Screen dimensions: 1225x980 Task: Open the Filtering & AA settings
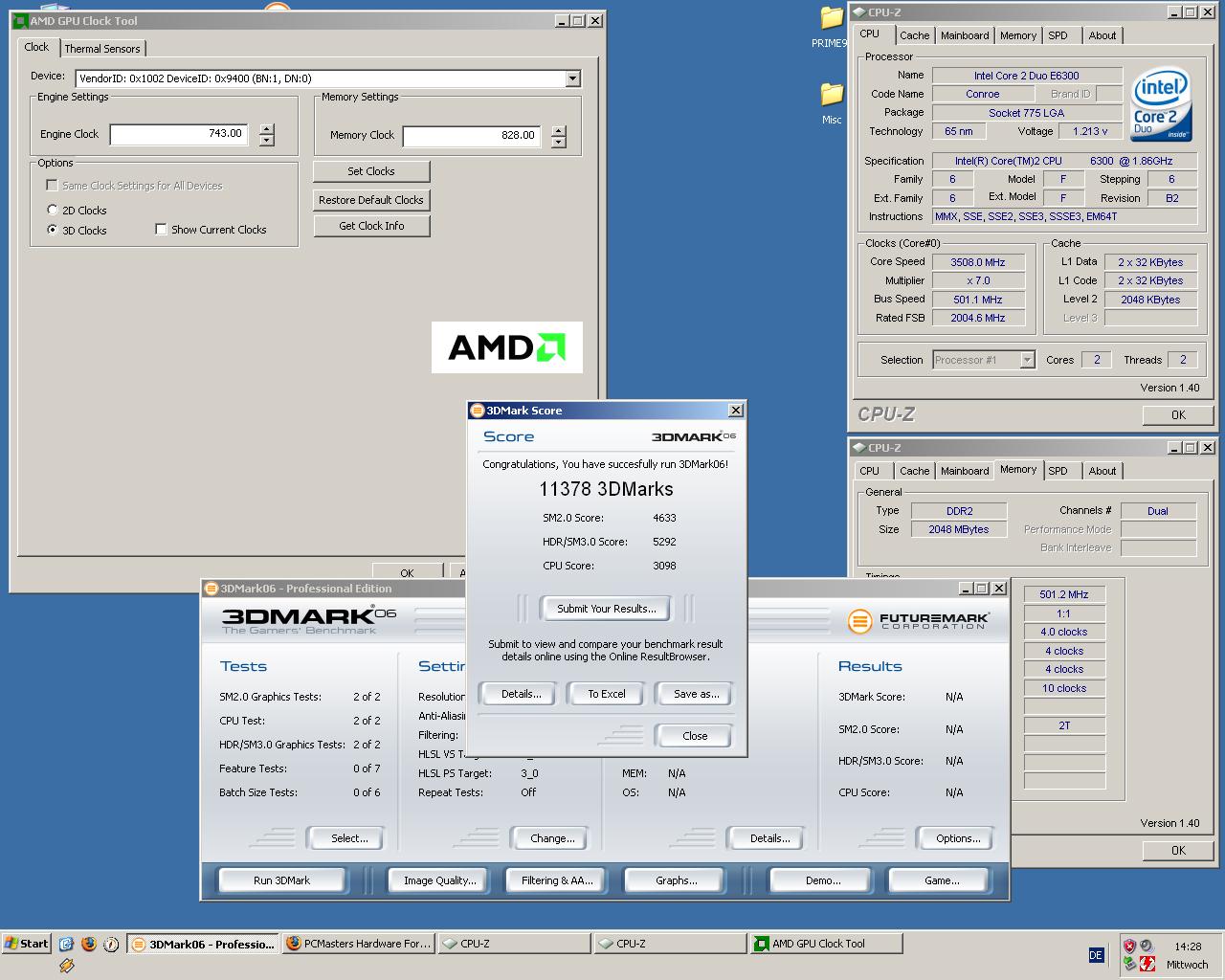click(557, 880)
